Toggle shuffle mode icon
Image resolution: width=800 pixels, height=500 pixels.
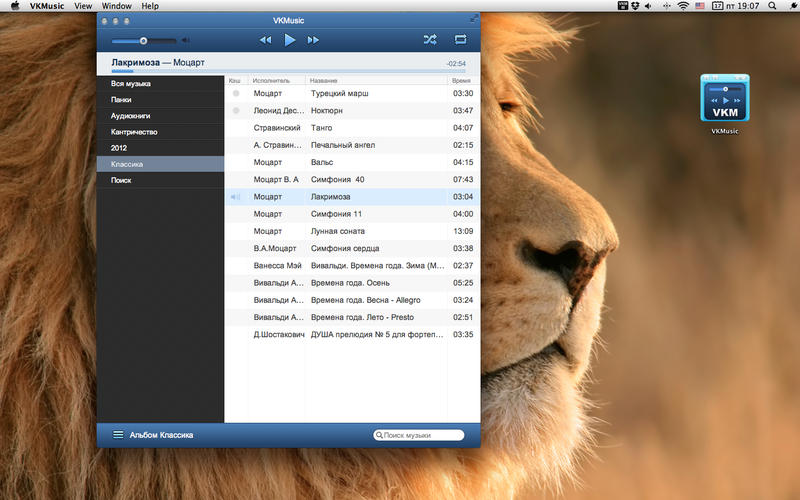(x=430, y=39)
